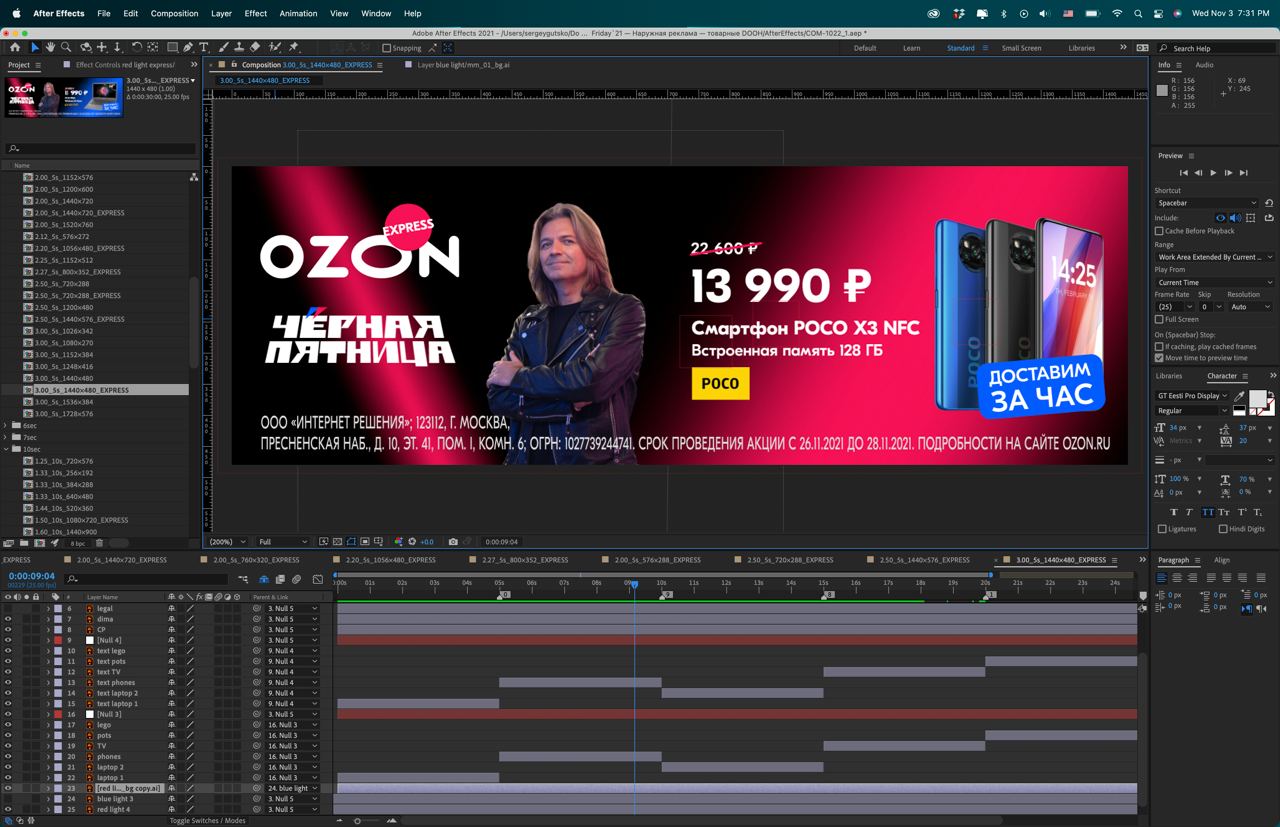Switch to the Small Screen workspace
The image size is (1280, 827).
pyautogui.click(x=1021, y=48)
